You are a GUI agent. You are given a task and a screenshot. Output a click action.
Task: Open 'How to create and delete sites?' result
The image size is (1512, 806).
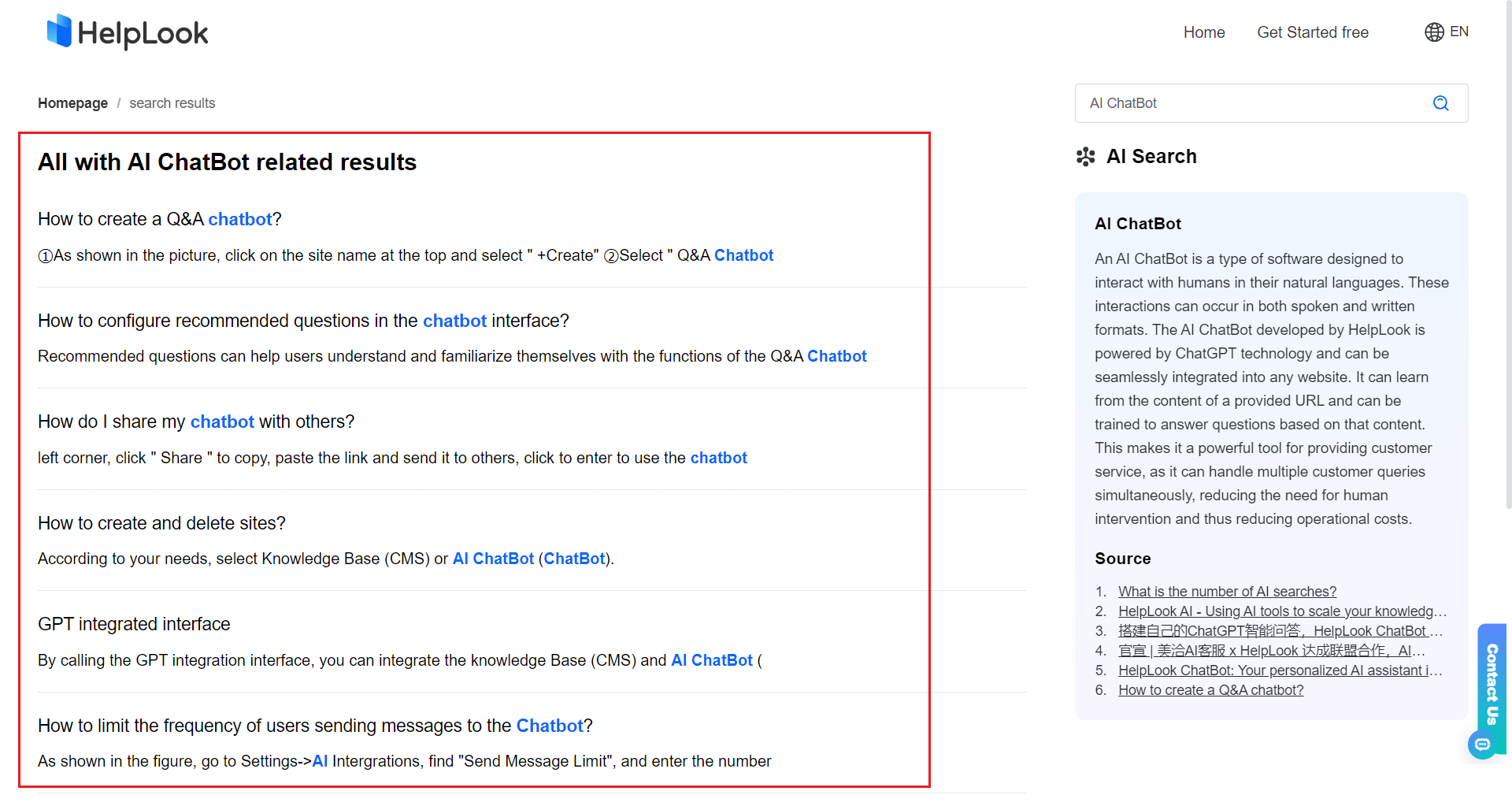click(x=161, y=523)
